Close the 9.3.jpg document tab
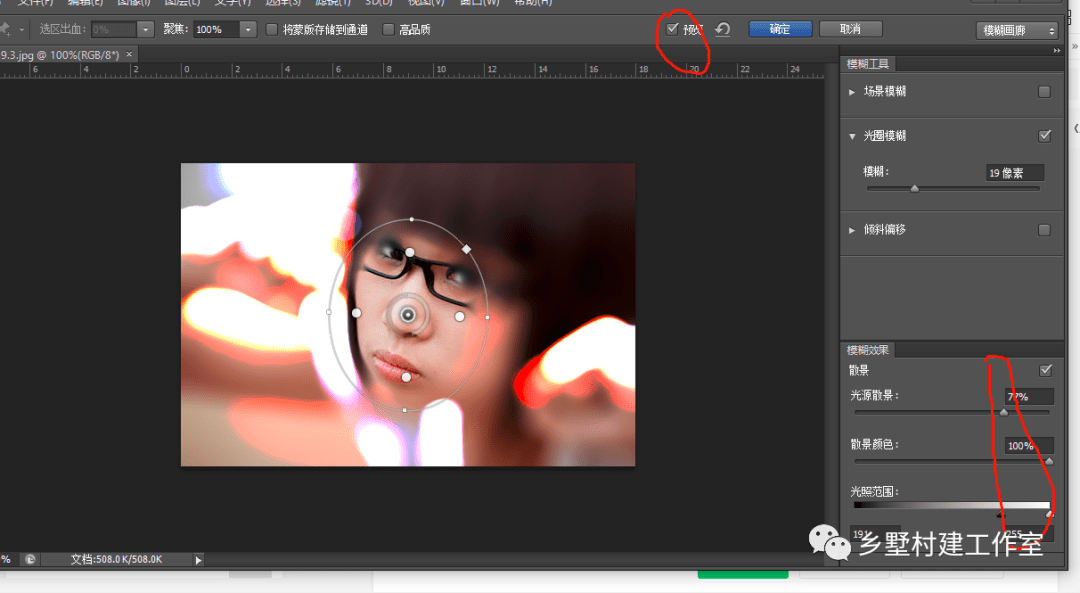1080x593 pixels. tap(129, 54)
